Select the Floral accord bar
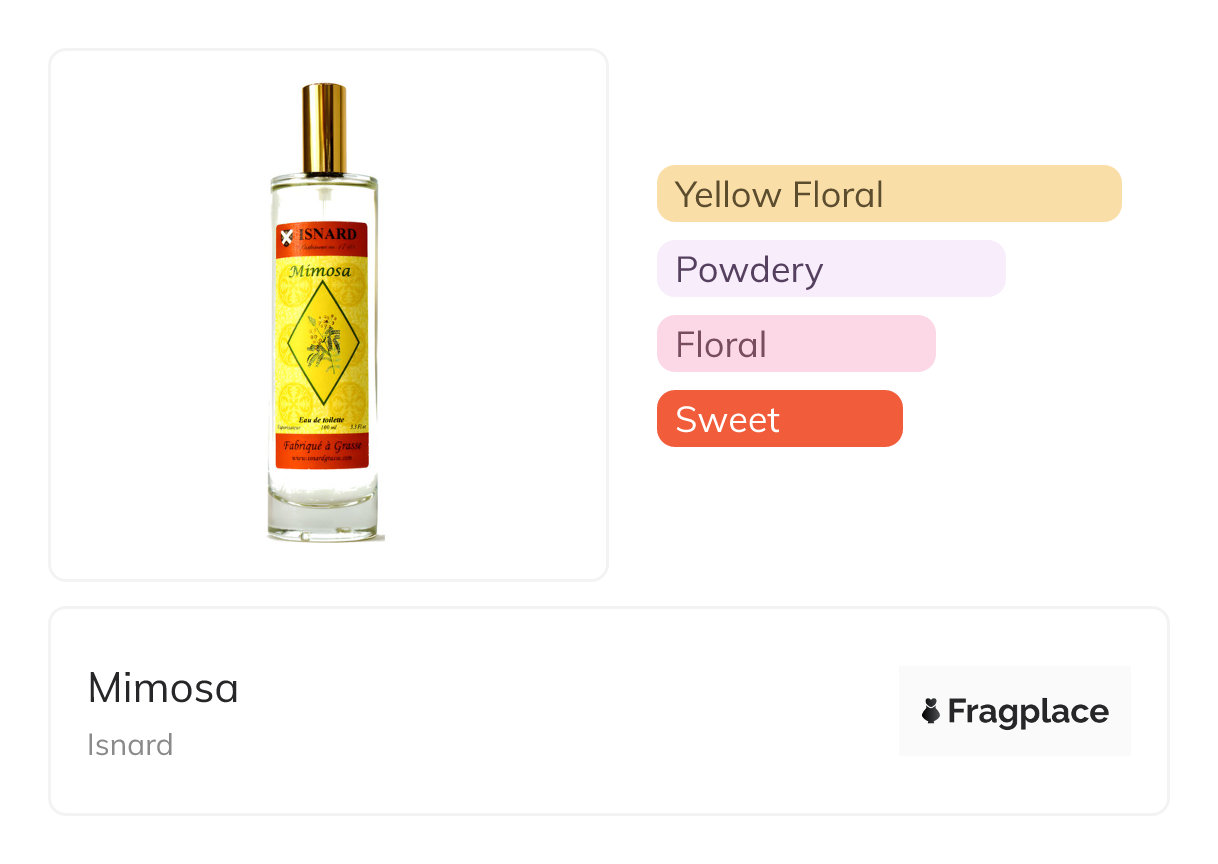The height and width of the screenshot is (864, 1218). click(x=796, y=344)
